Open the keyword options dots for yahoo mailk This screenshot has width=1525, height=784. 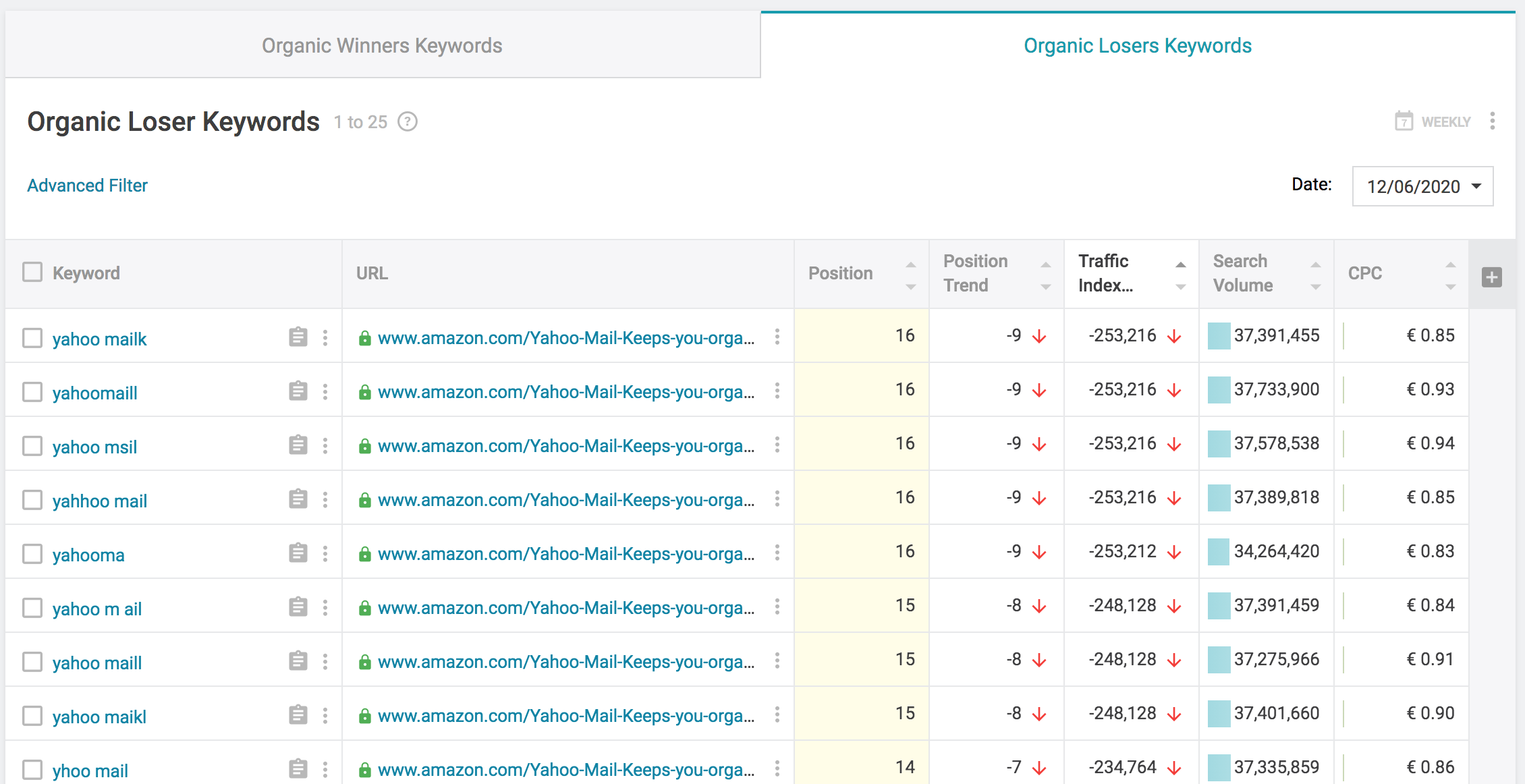click(x=325, y=337)
